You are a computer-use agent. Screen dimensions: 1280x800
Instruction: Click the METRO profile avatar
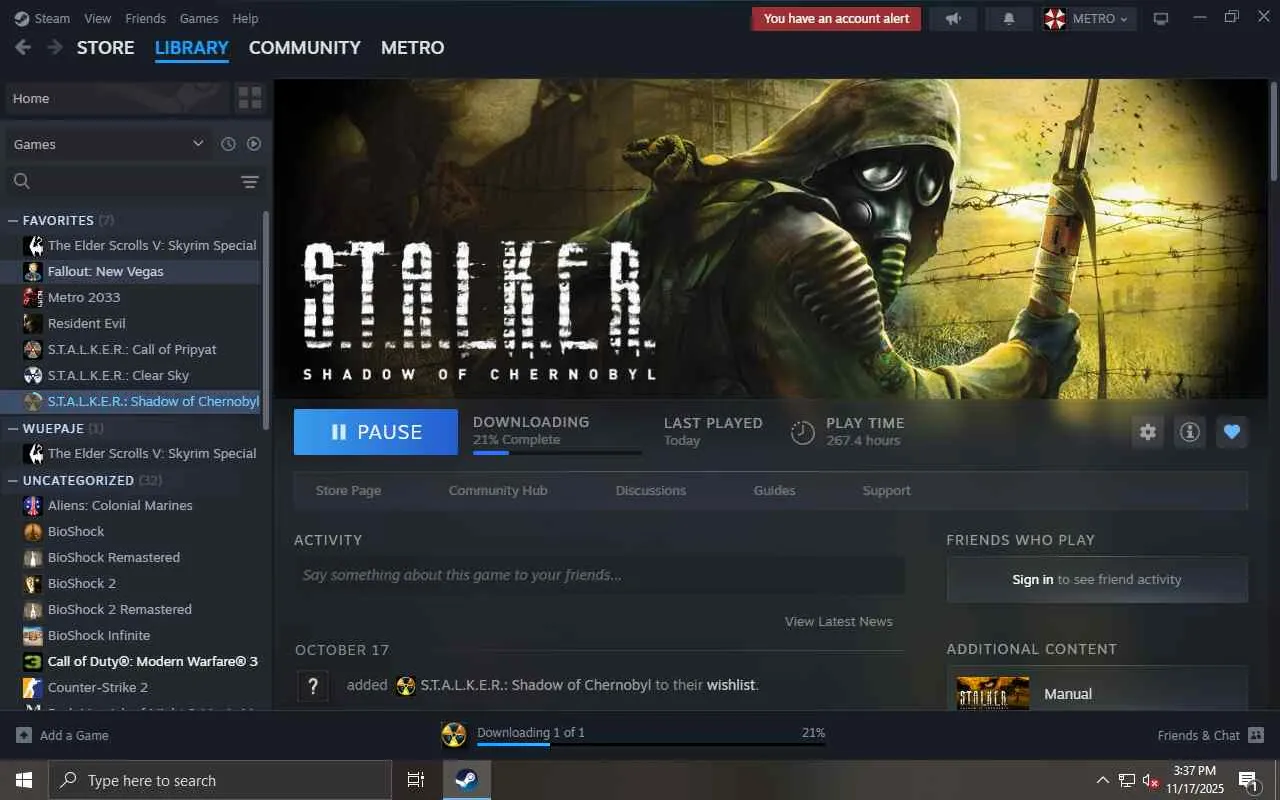tap(1055, 18)
